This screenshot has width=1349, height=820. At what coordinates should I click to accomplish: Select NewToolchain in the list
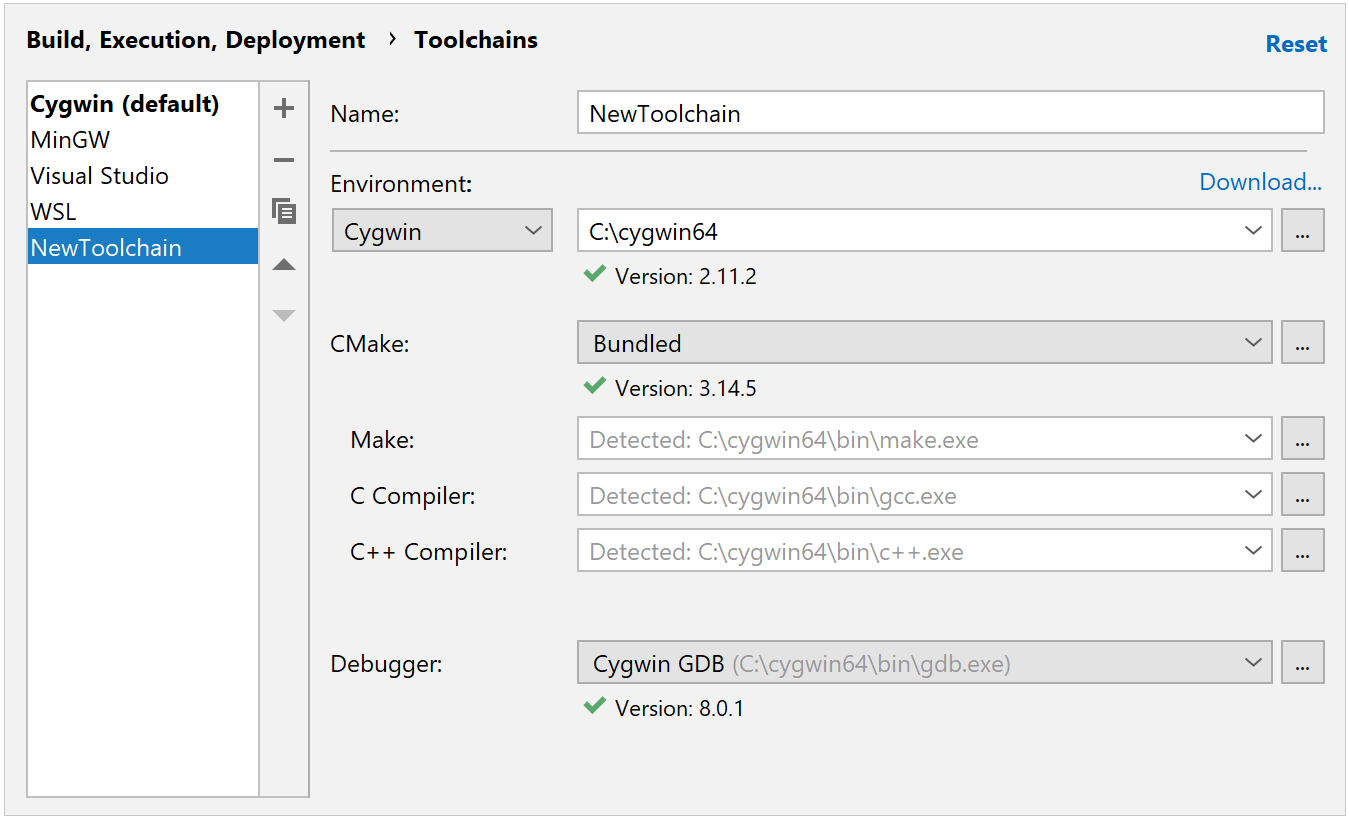[143, 247]
